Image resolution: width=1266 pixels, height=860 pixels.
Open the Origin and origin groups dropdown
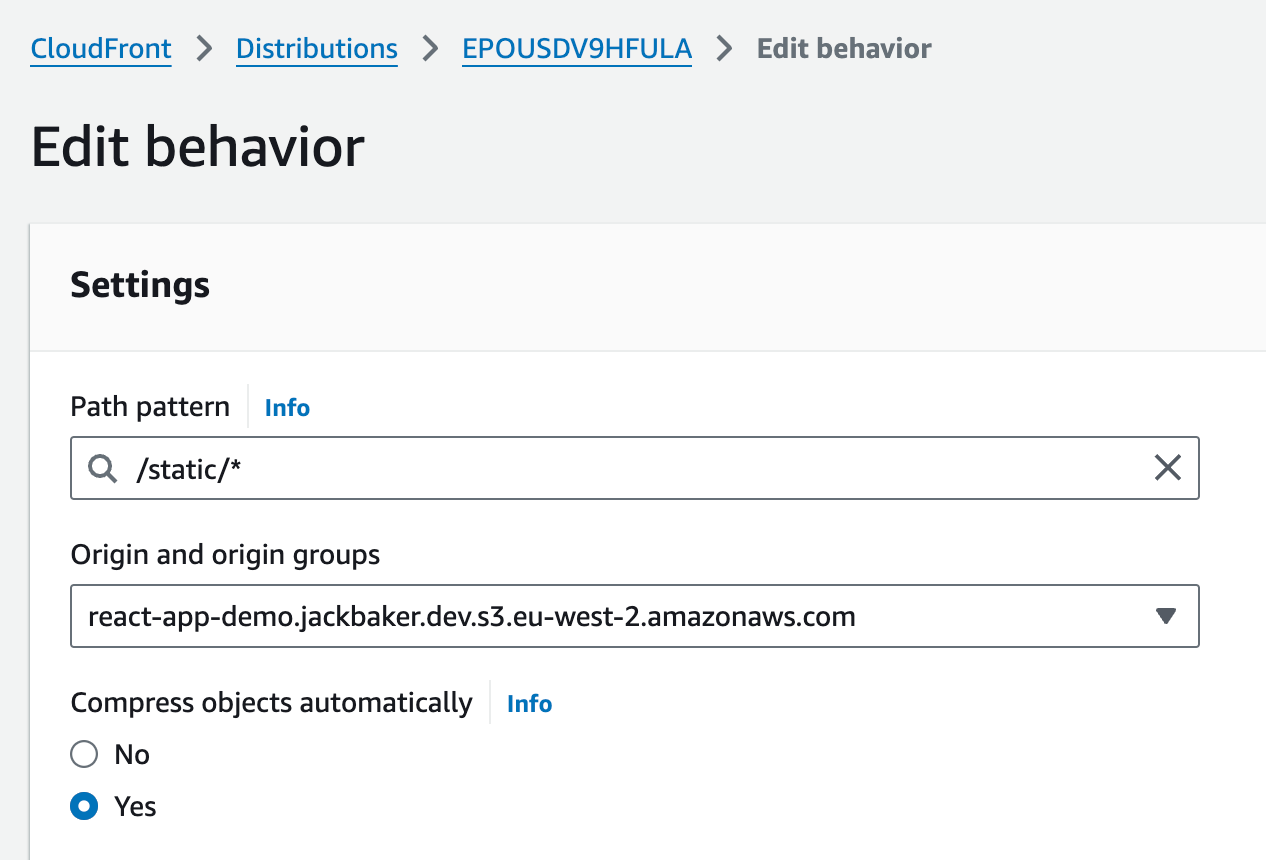click(620, 616)
